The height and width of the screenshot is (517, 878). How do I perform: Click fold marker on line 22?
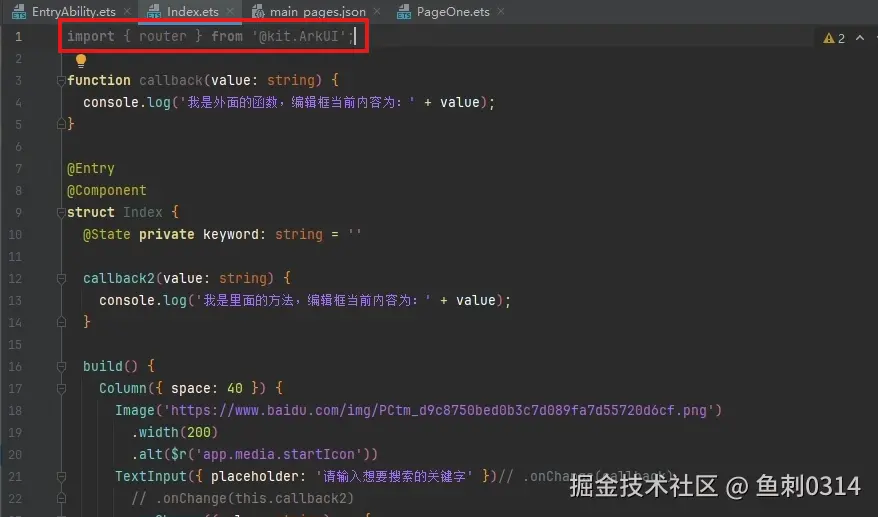point(61,498)
